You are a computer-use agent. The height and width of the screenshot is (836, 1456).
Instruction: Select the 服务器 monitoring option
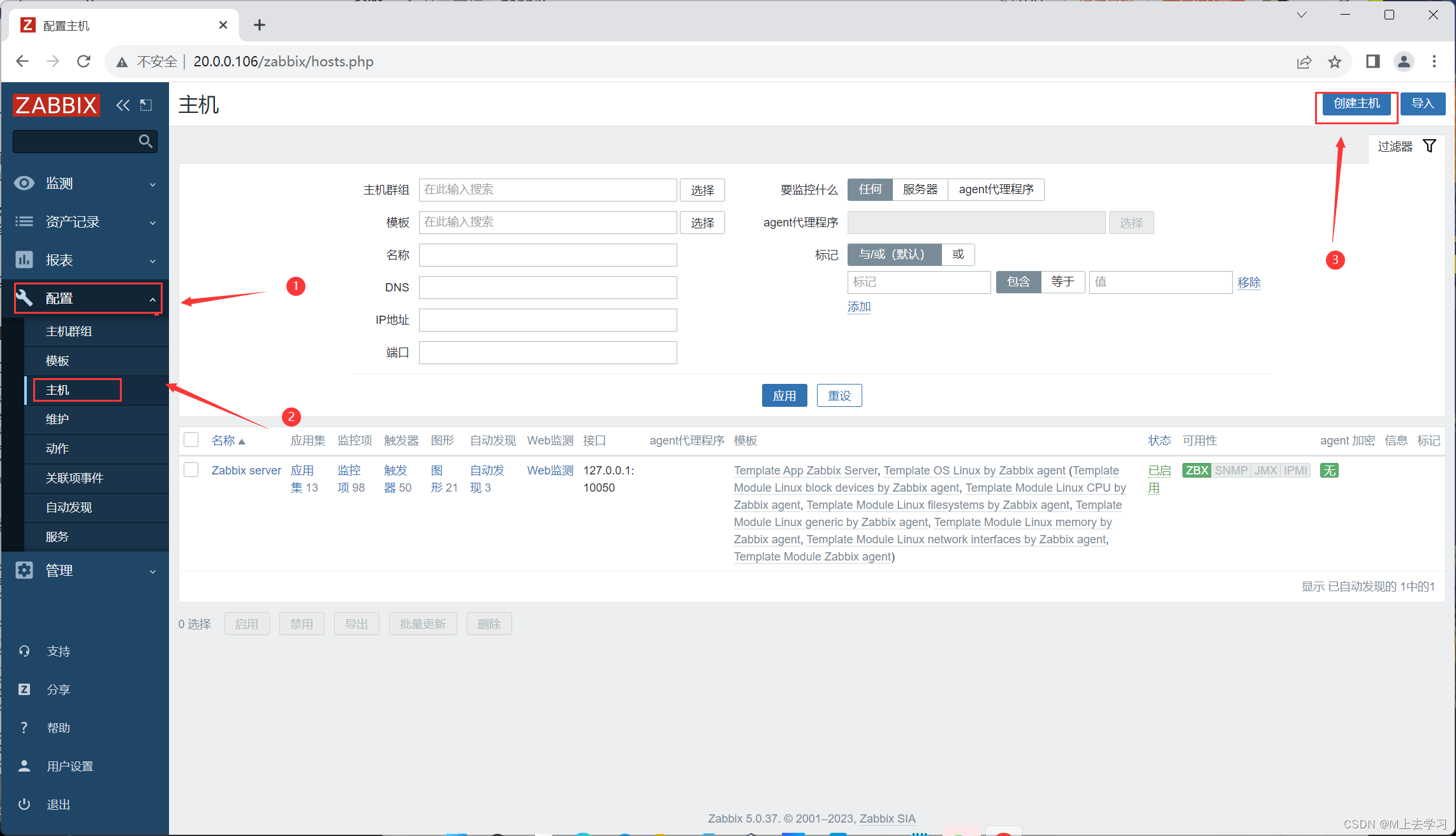[920, 189]
